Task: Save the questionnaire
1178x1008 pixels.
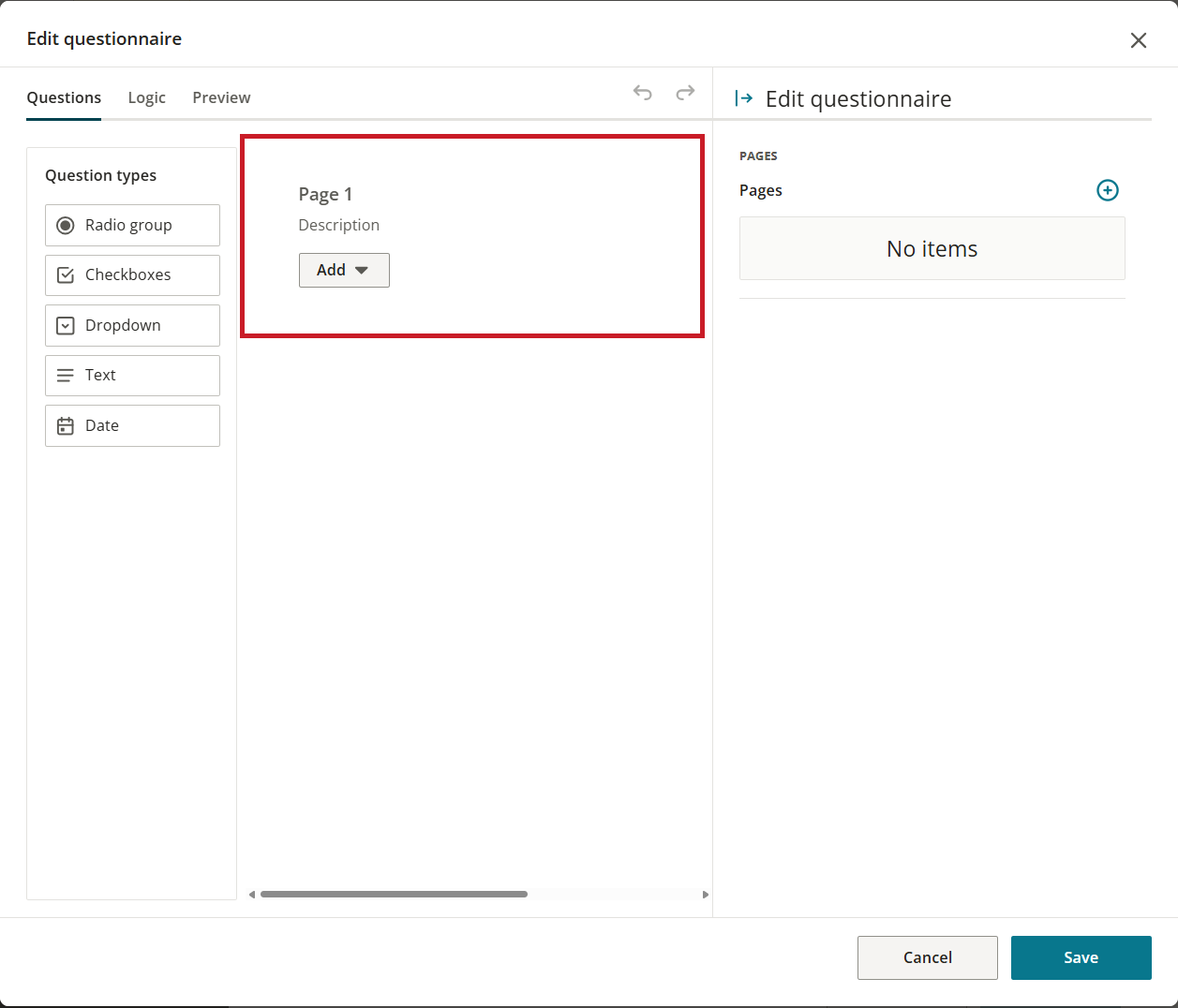Action: pyautogui.click(x=1081, y=957)
